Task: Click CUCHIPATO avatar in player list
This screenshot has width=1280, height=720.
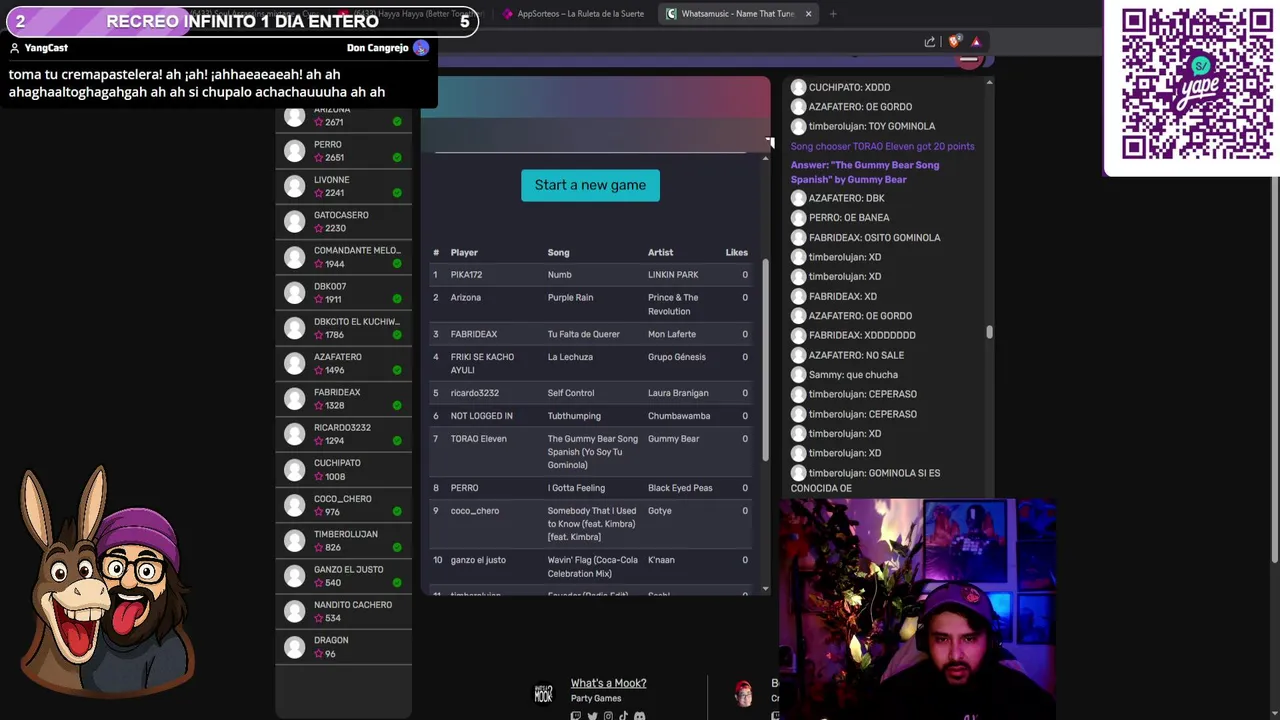Action: (294, 469)
